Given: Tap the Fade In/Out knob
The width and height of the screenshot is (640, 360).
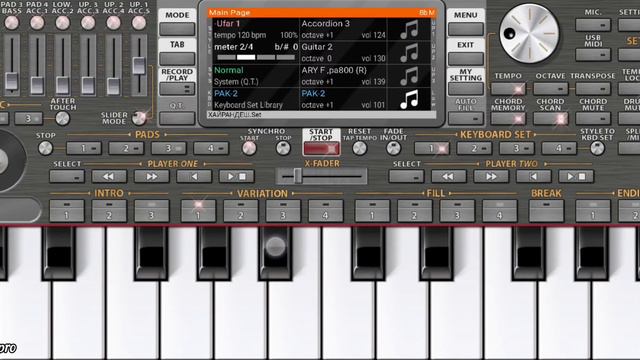Looking at the screenshot, I should pyautogui.click(x=393, y=148).
